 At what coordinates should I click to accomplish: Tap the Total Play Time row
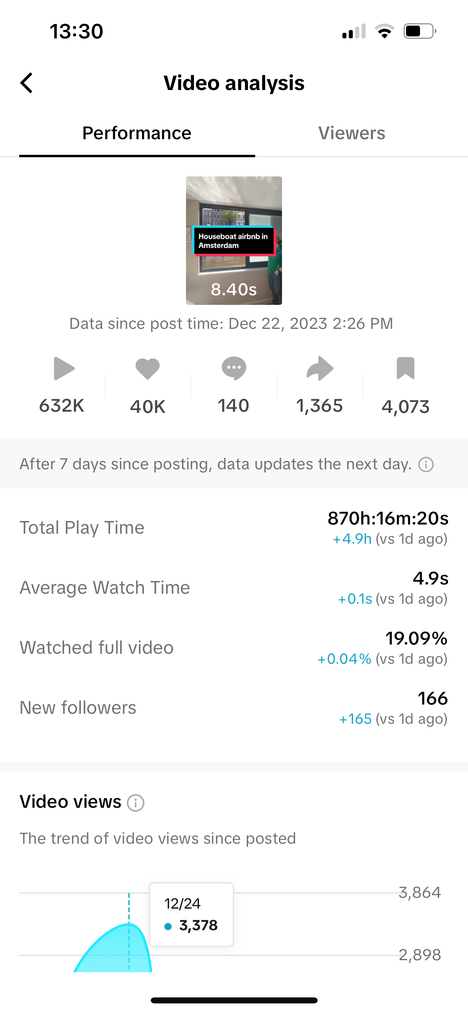[x=233, y=528]
